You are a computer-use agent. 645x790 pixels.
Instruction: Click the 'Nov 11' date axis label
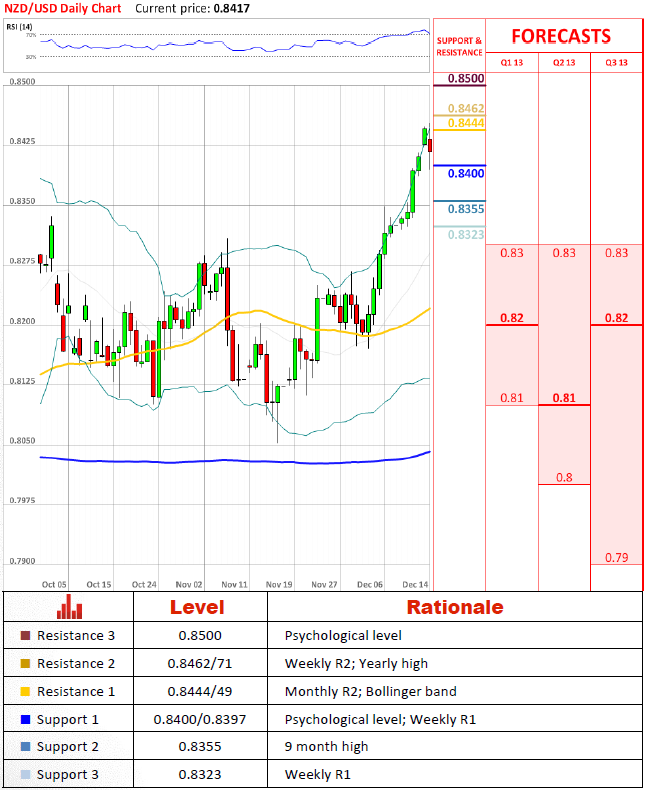click(x=234, y=584)
